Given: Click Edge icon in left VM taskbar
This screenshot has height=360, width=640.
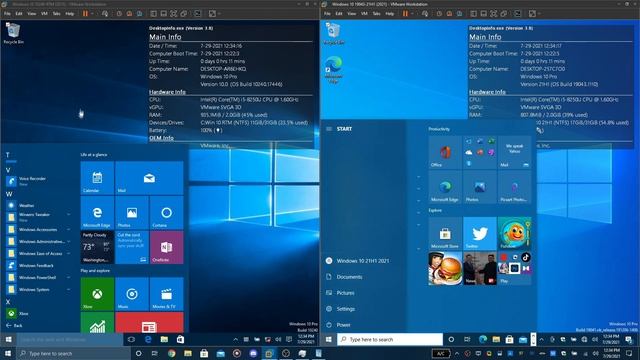Looking at the screenshot, I should coord(148,339).
